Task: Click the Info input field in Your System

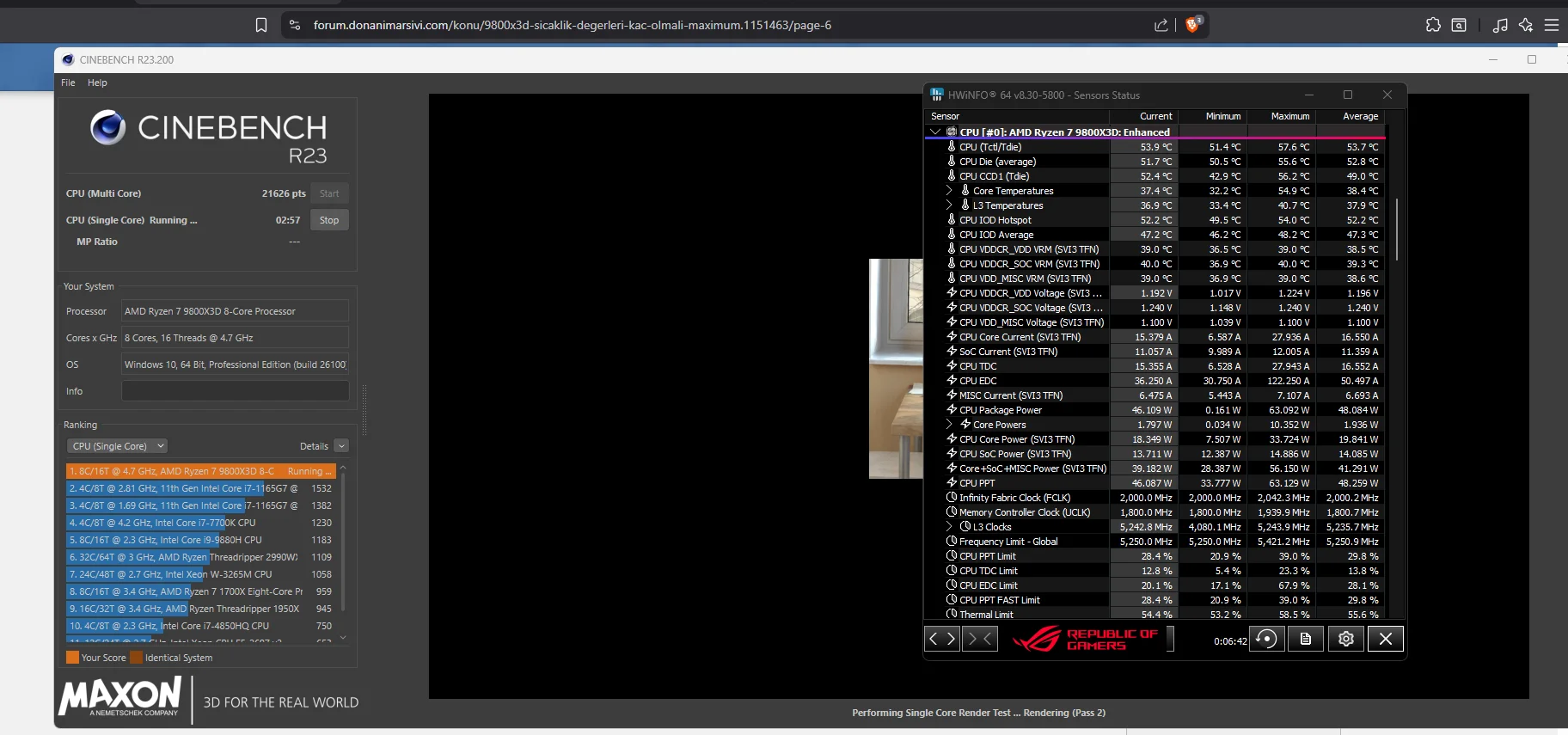Action: tap(235, 391)
